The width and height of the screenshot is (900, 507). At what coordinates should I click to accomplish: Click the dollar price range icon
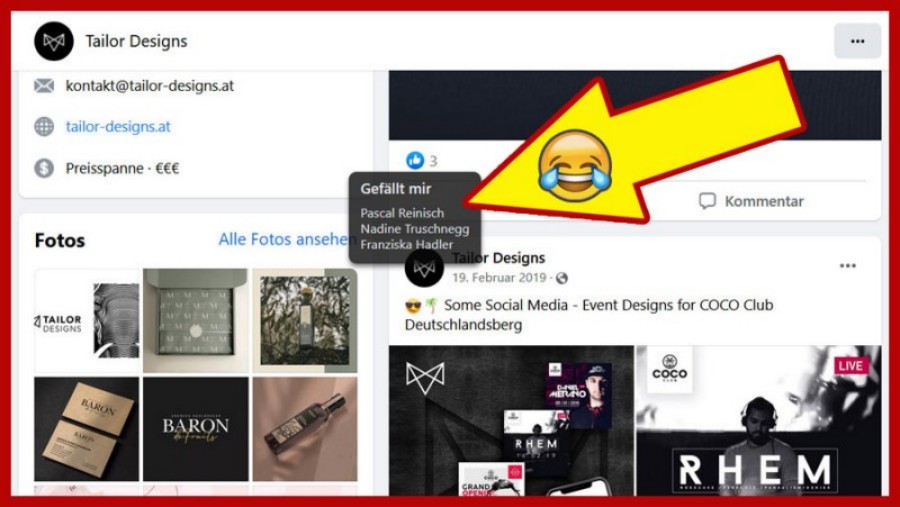(x=44, y=168)
